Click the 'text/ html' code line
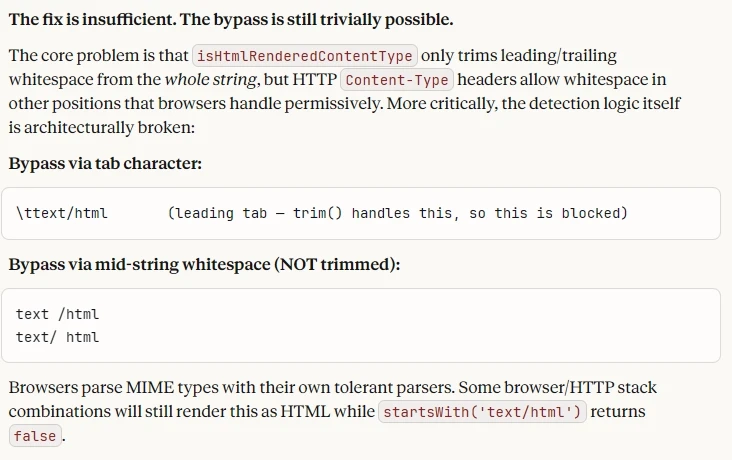This screenshot has width=732, height=460. [57, 337]
